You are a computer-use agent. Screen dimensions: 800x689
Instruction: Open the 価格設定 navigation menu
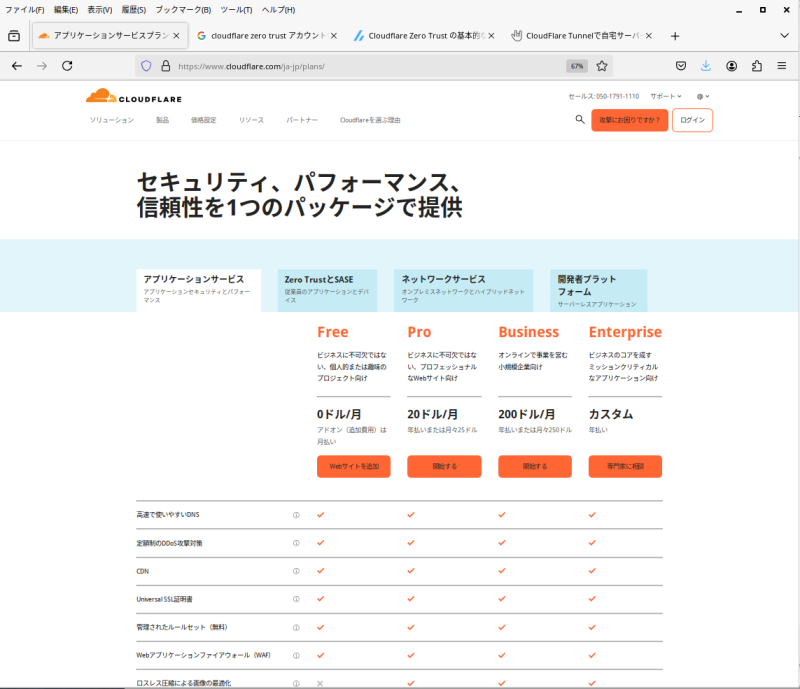(204, 120)
